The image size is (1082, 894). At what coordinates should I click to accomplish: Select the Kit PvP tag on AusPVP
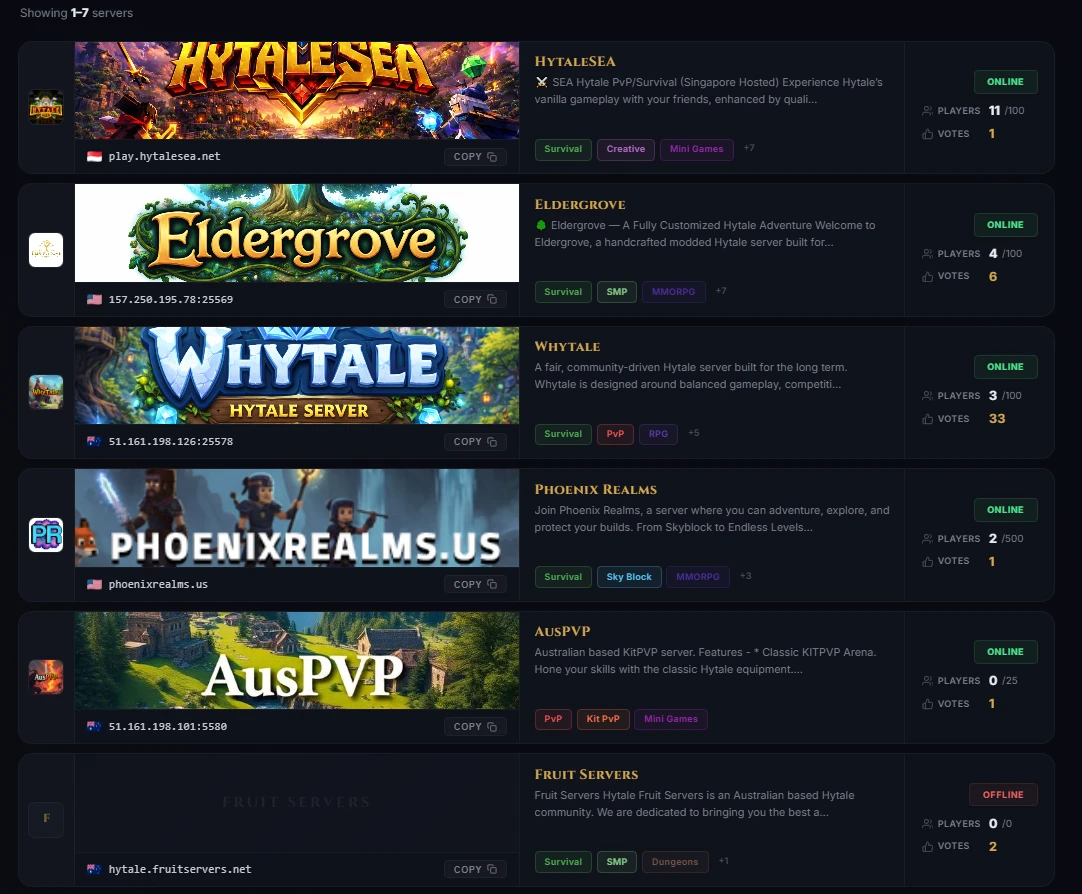click(x=603, y=719)
